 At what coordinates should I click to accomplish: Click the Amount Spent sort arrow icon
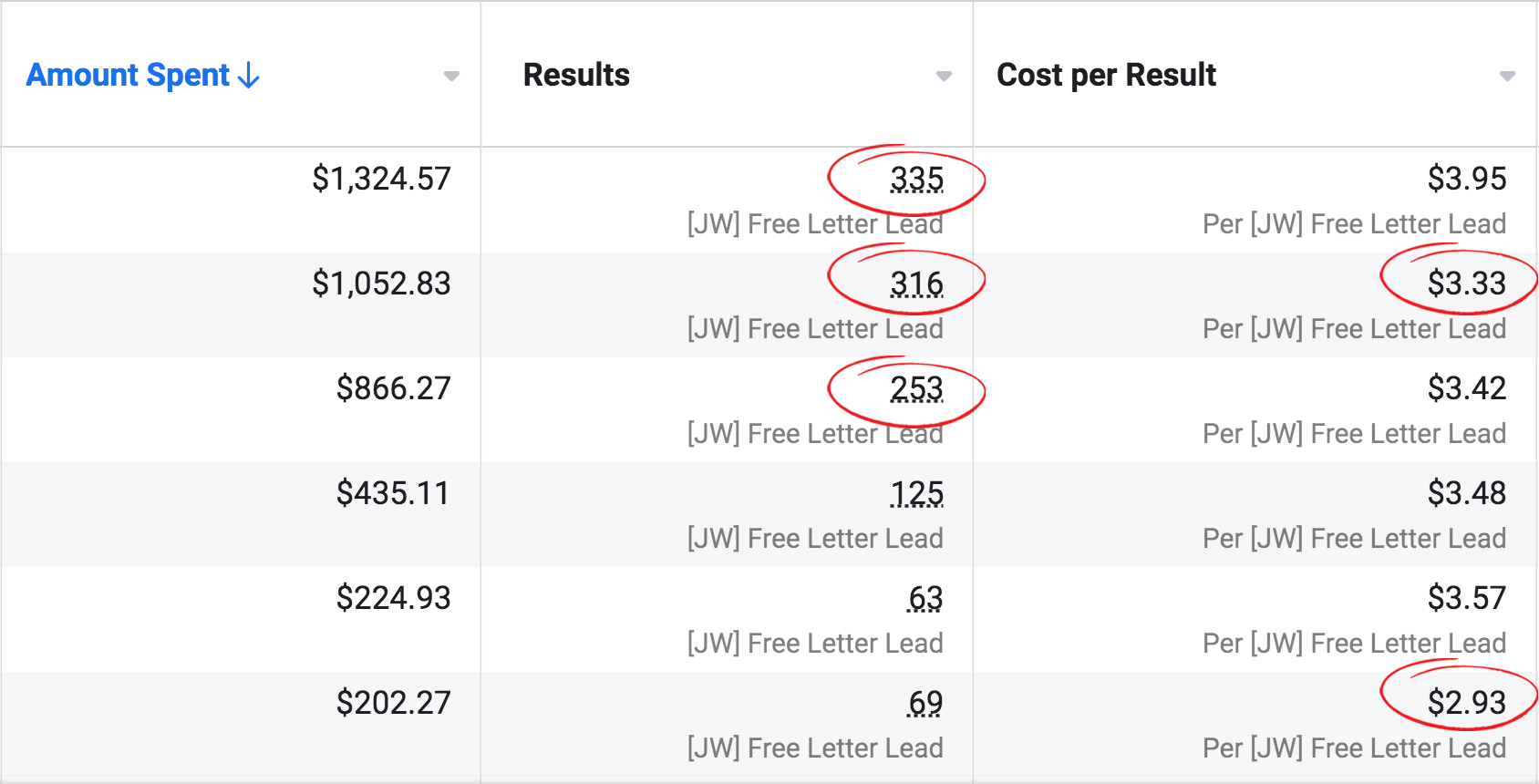tap(249, 76)
